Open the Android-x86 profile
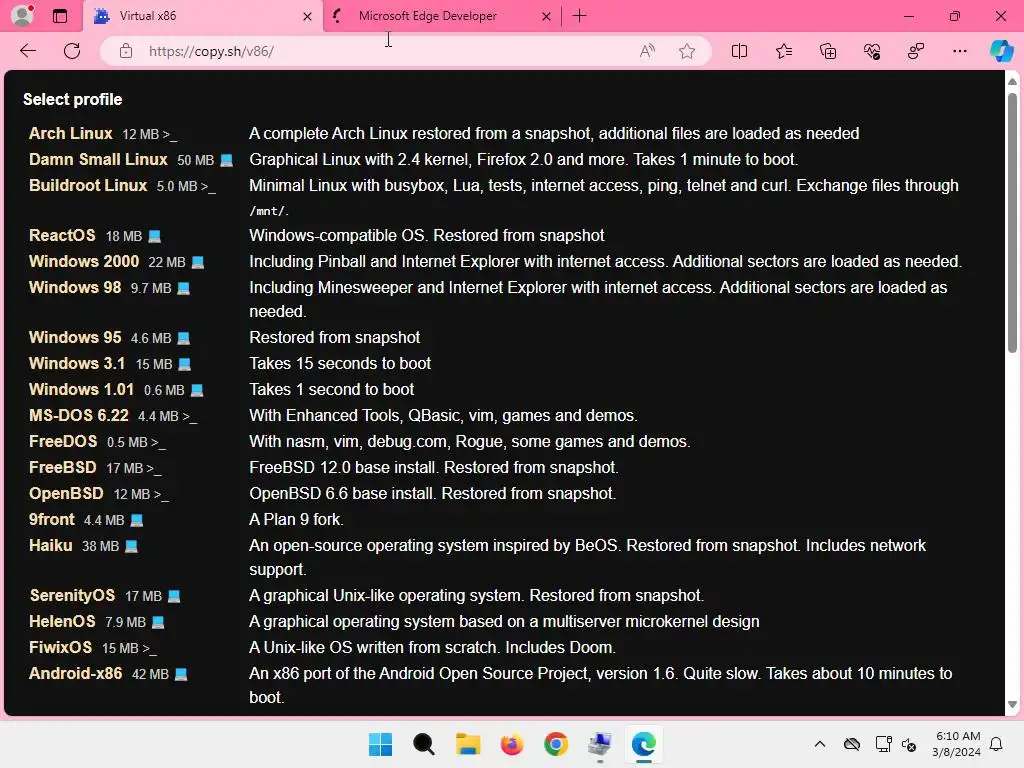Screen dimensions: 1024x768 [x=75, y=673]
